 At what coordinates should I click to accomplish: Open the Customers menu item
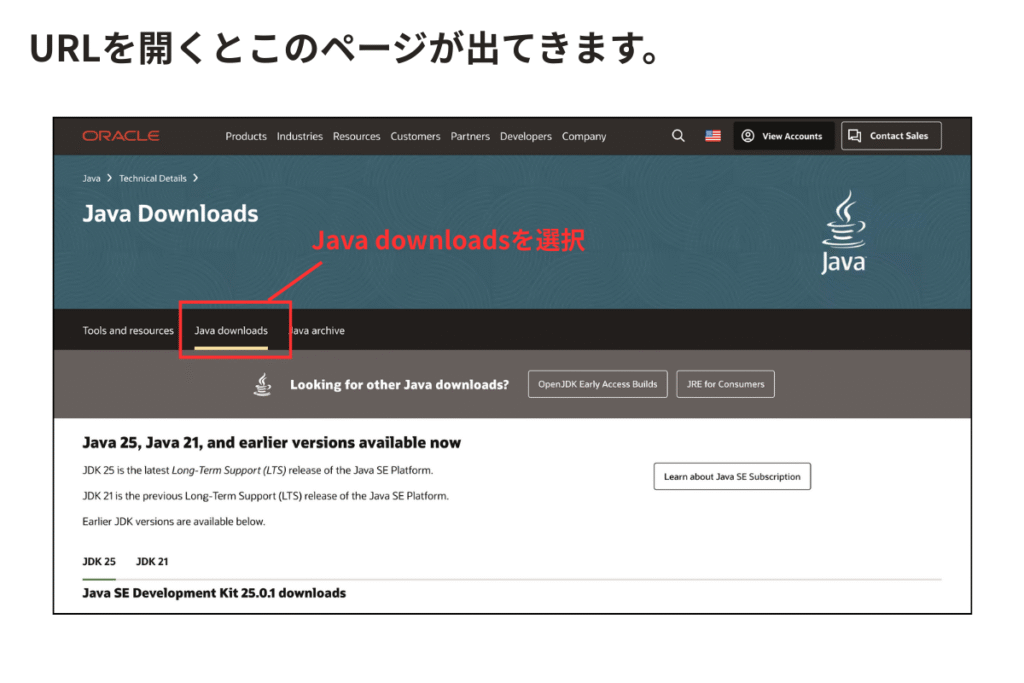pyautogui.click(x=415, y=137)
